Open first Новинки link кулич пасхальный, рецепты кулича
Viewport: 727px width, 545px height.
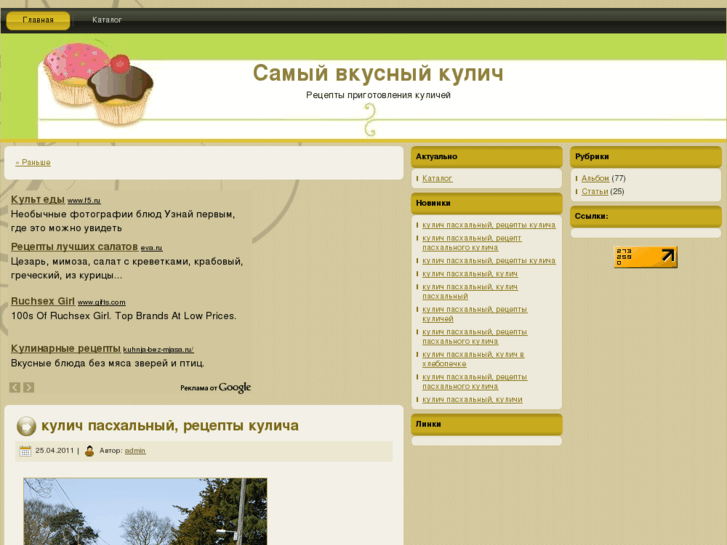tap(489, 225)
